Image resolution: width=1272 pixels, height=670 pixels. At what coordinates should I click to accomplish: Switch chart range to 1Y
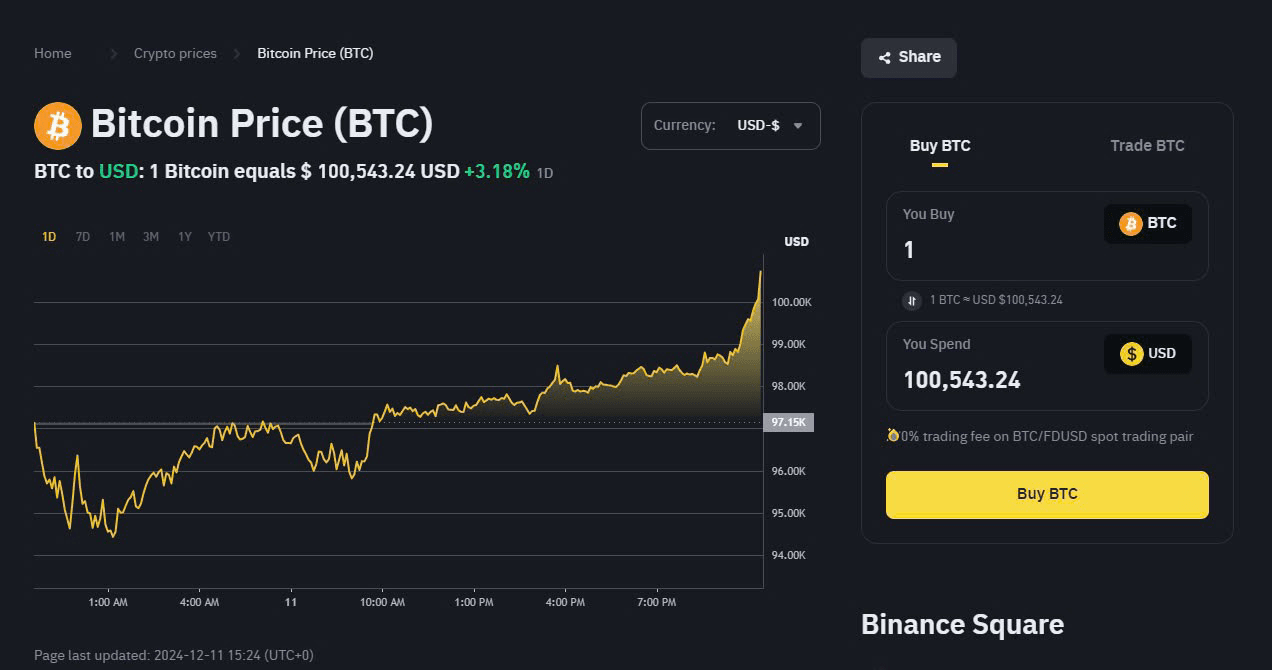coord(185,237)
